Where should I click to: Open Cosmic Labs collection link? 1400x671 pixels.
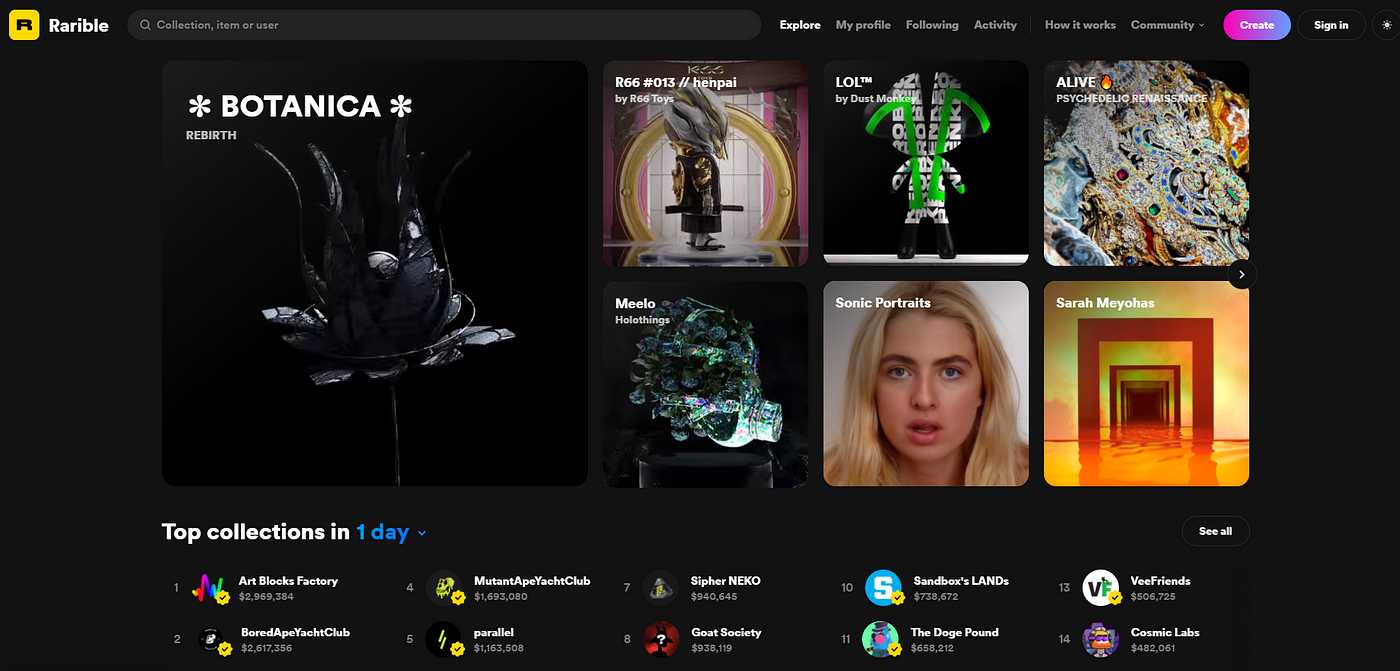tap(1165, 632)
